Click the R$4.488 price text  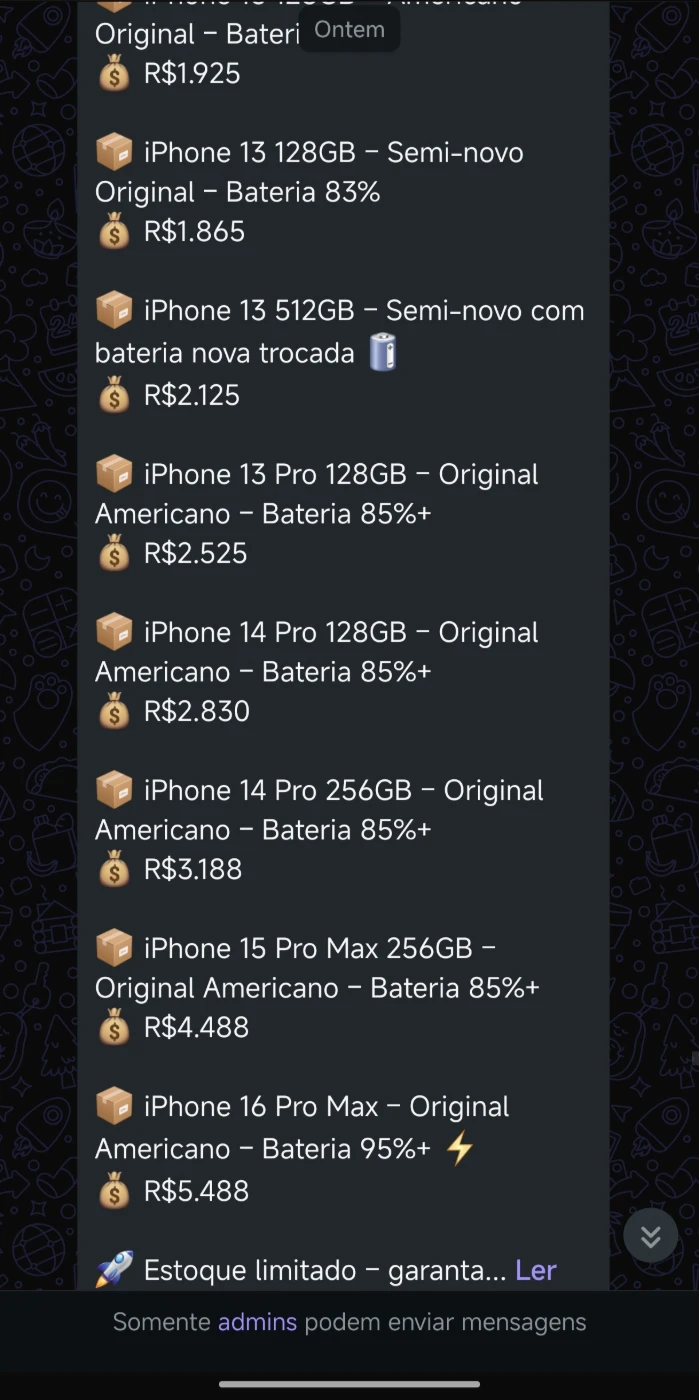coord(196,1027)
